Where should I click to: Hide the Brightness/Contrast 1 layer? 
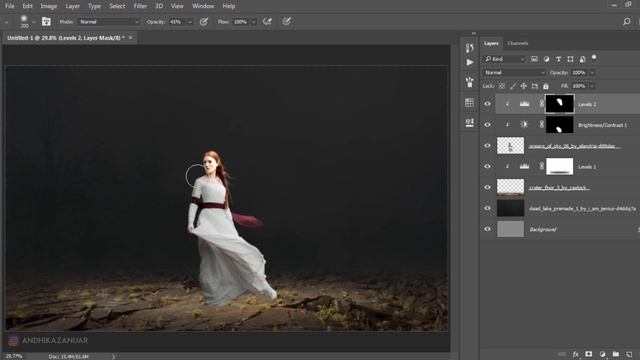[x=487, y=125]
